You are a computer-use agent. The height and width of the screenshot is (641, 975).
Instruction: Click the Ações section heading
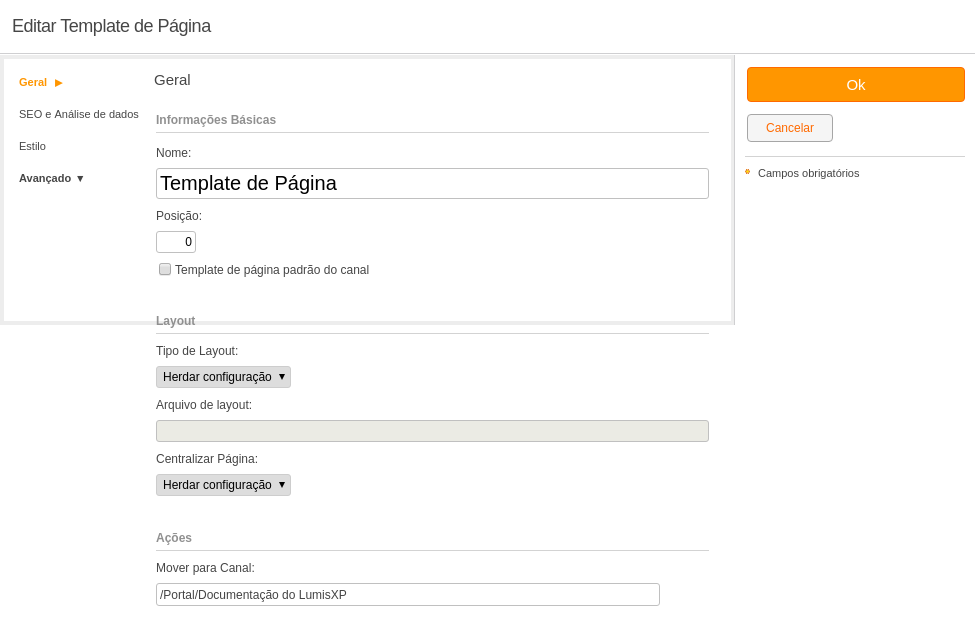point(173,538)
